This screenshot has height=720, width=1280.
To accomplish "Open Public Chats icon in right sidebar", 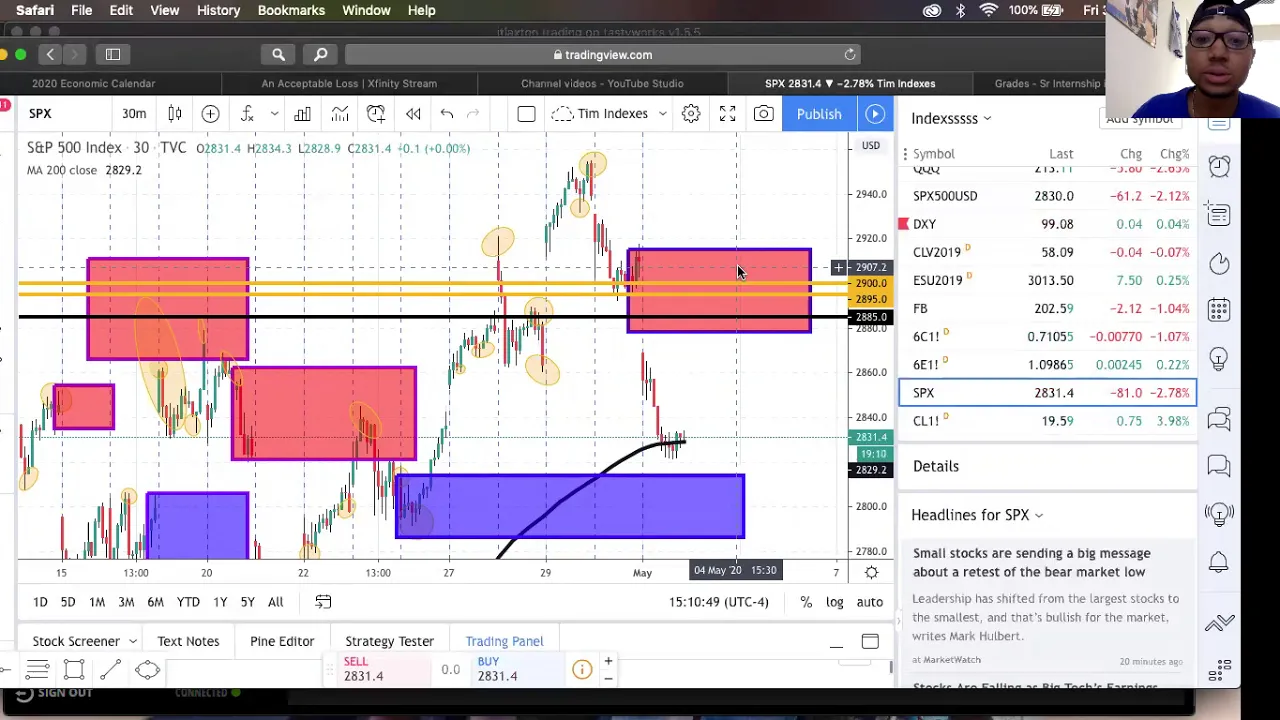I will [1219, 418].
